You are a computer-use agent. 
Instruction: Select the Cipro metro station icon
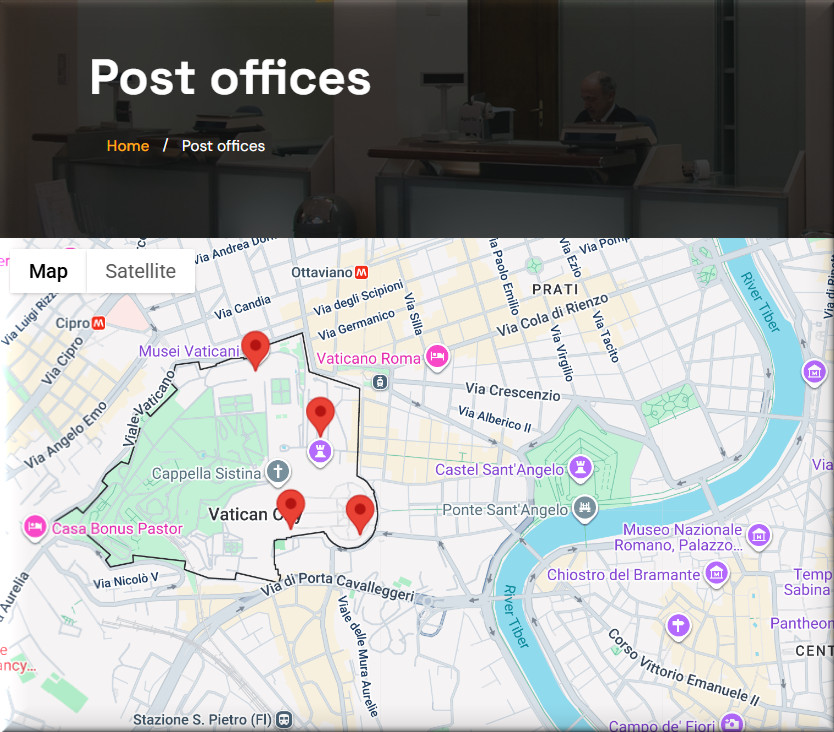(x=99, y=323)
